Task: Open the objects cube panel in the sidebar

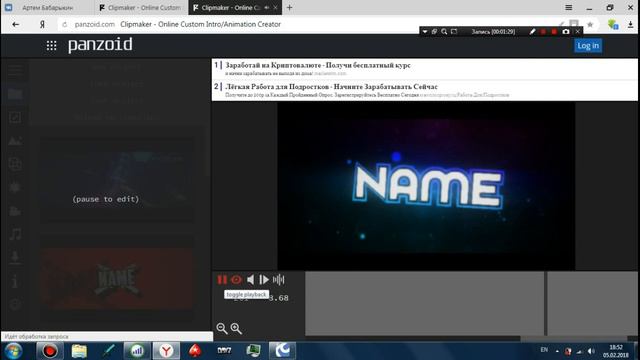Action: tap(15, 164)
